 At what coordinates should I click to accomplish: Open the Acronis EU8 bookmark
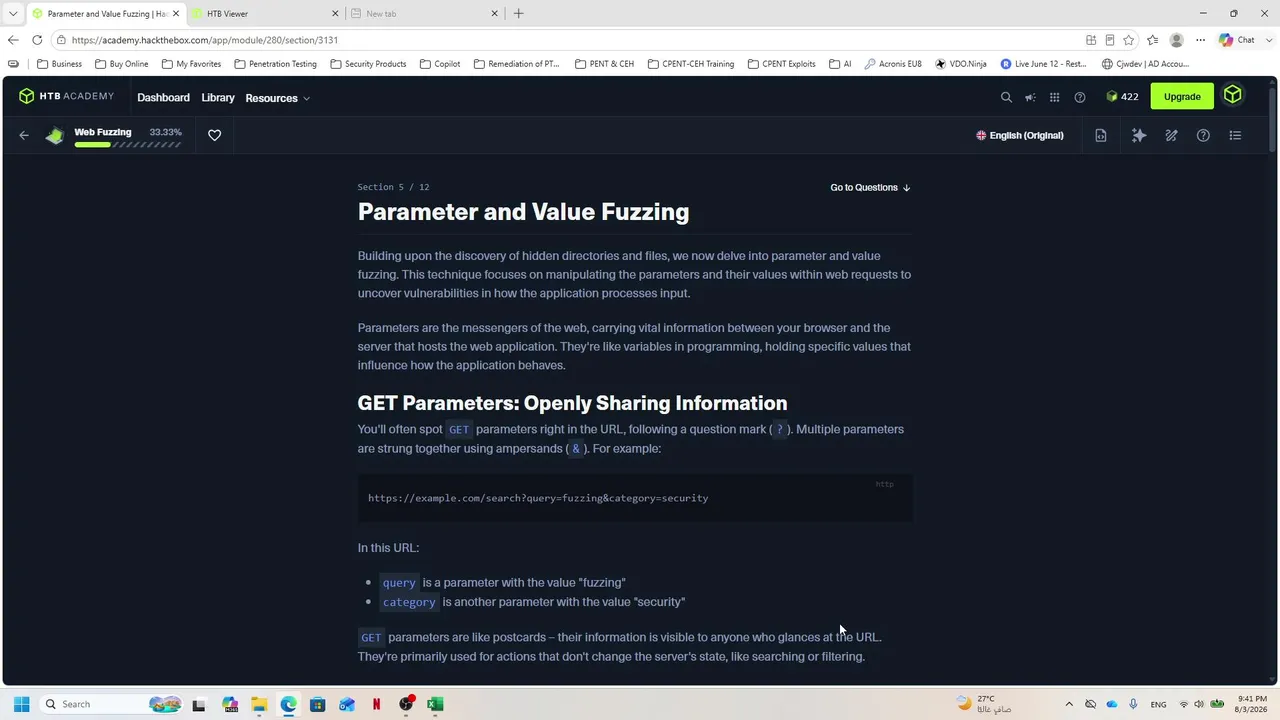click(x=893, y=64)
